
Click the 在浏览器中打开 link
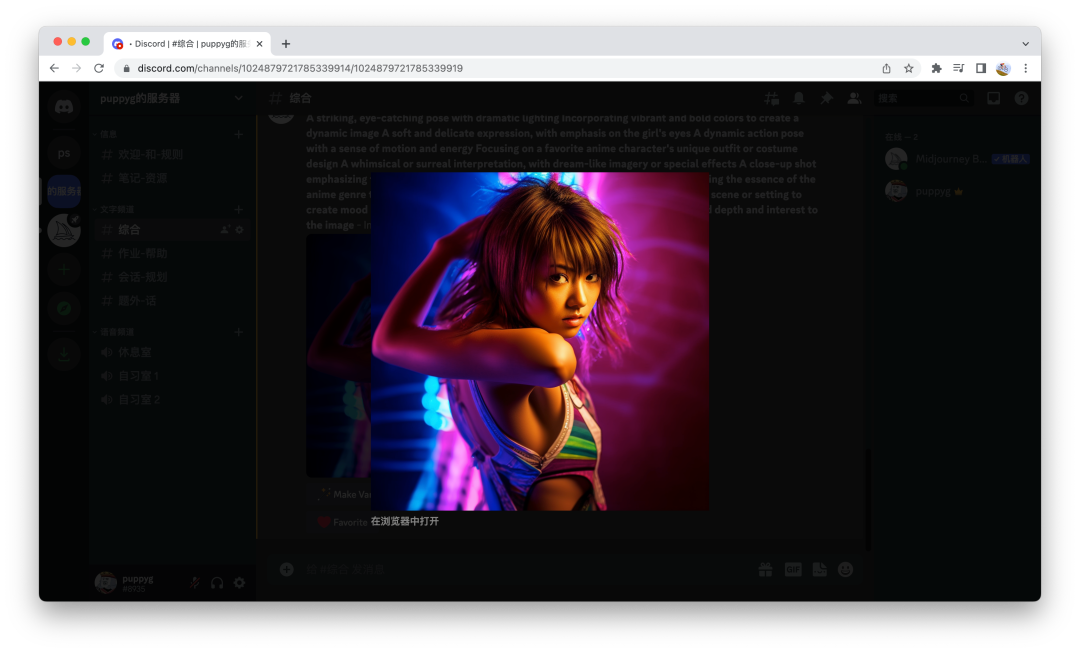click(x=405, y=521)
